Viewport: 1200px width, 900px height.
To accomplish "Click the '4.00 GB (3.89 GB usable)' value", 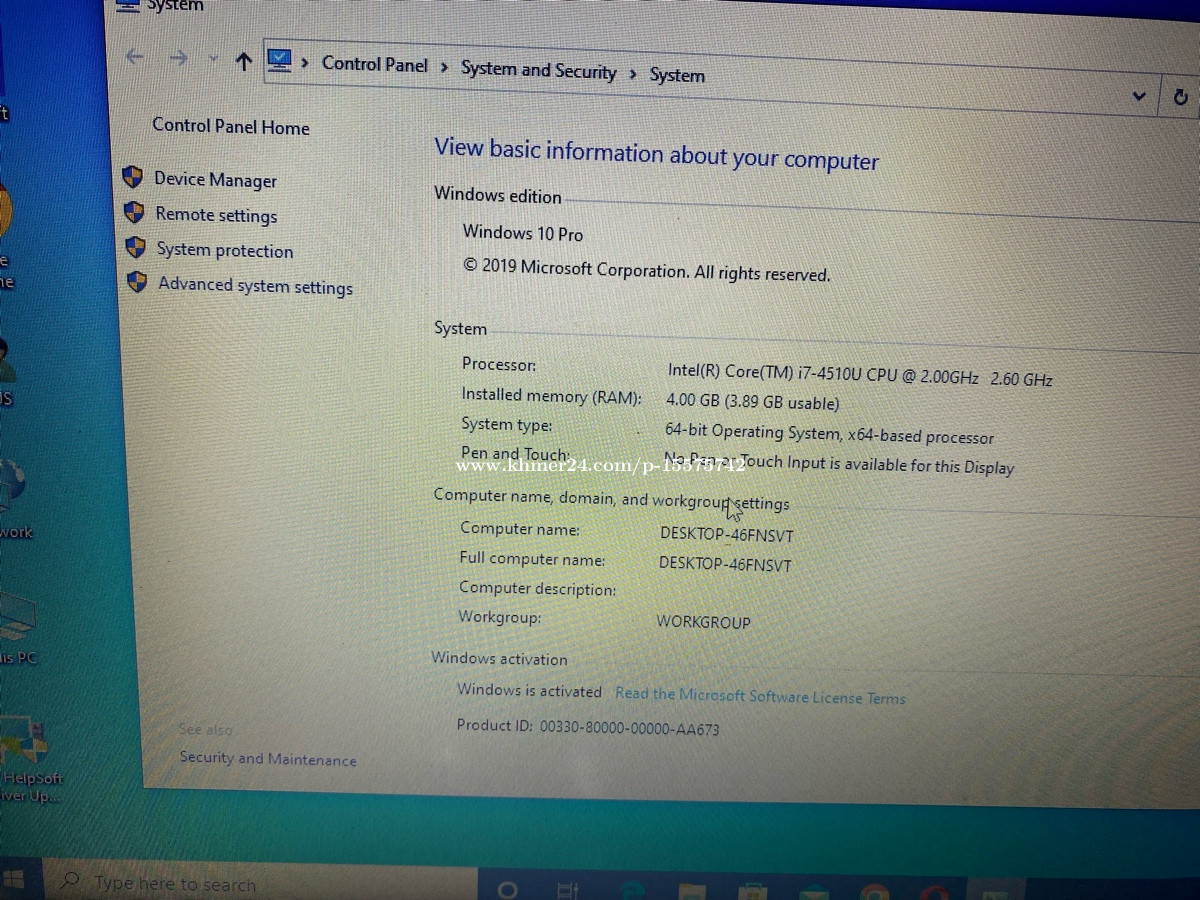I will [753, 402].
